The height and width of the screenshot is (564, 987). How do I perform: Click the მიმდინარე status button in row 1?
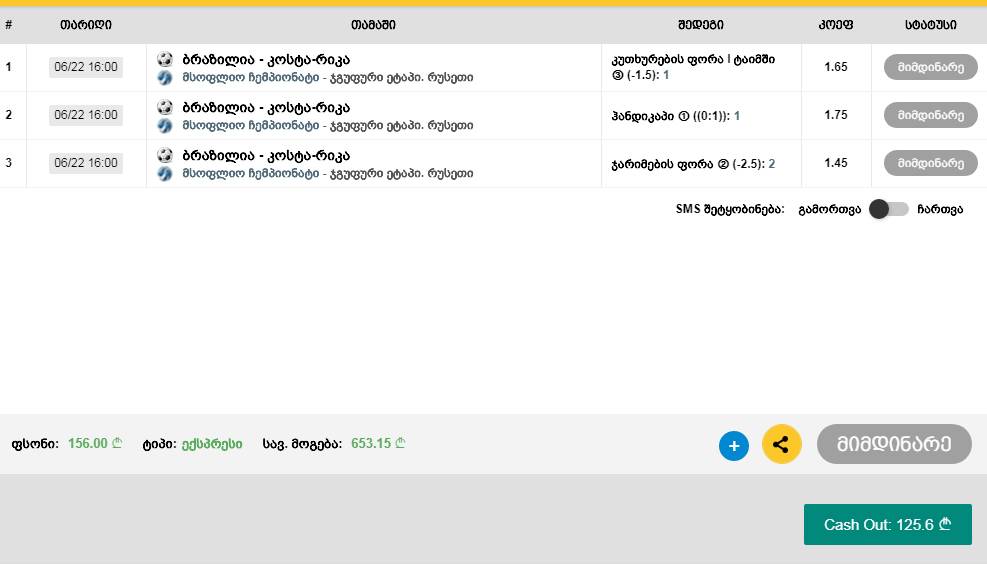(930, 67)
